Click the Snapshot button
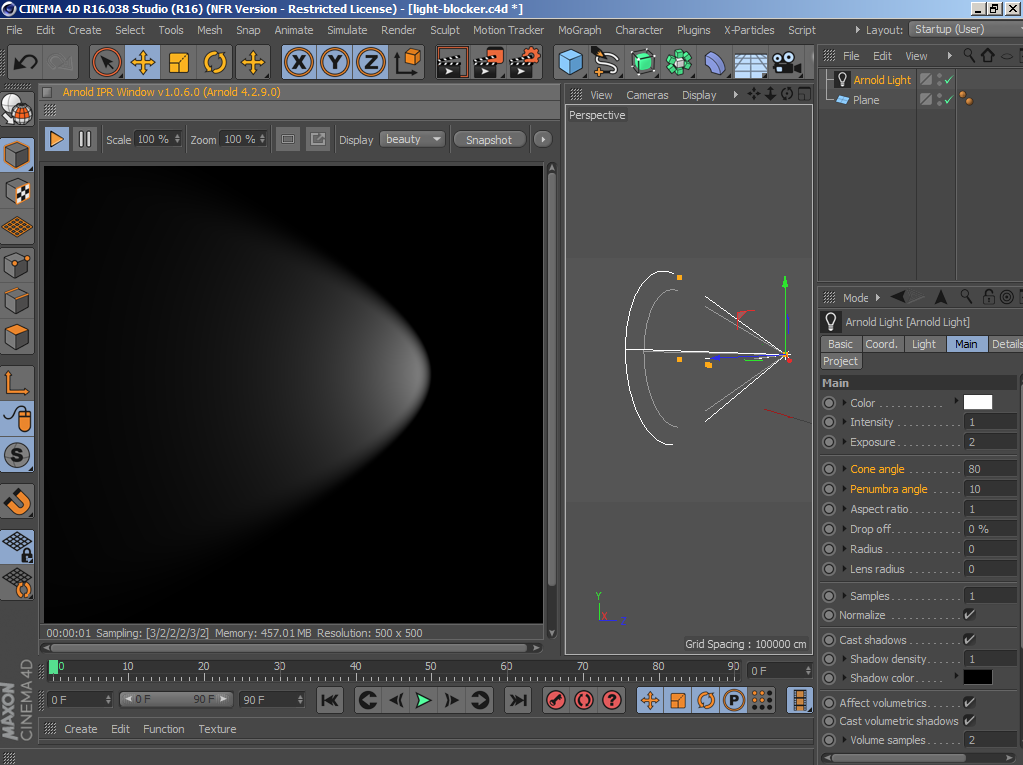The width and height of the screenshot is (1023, 765). click(x=488, y=140)
